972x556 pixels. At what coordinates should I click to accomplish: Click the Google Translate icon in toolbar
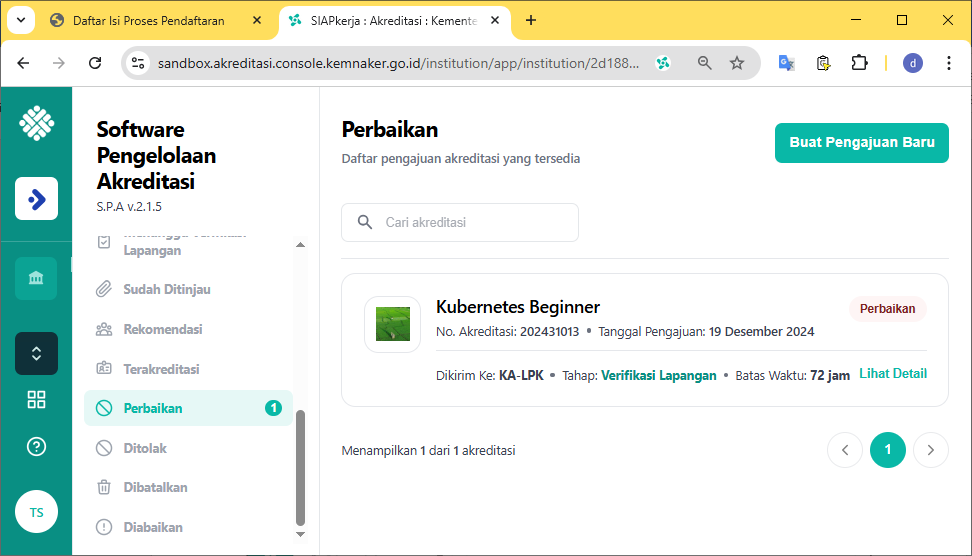tap(787, 63)
